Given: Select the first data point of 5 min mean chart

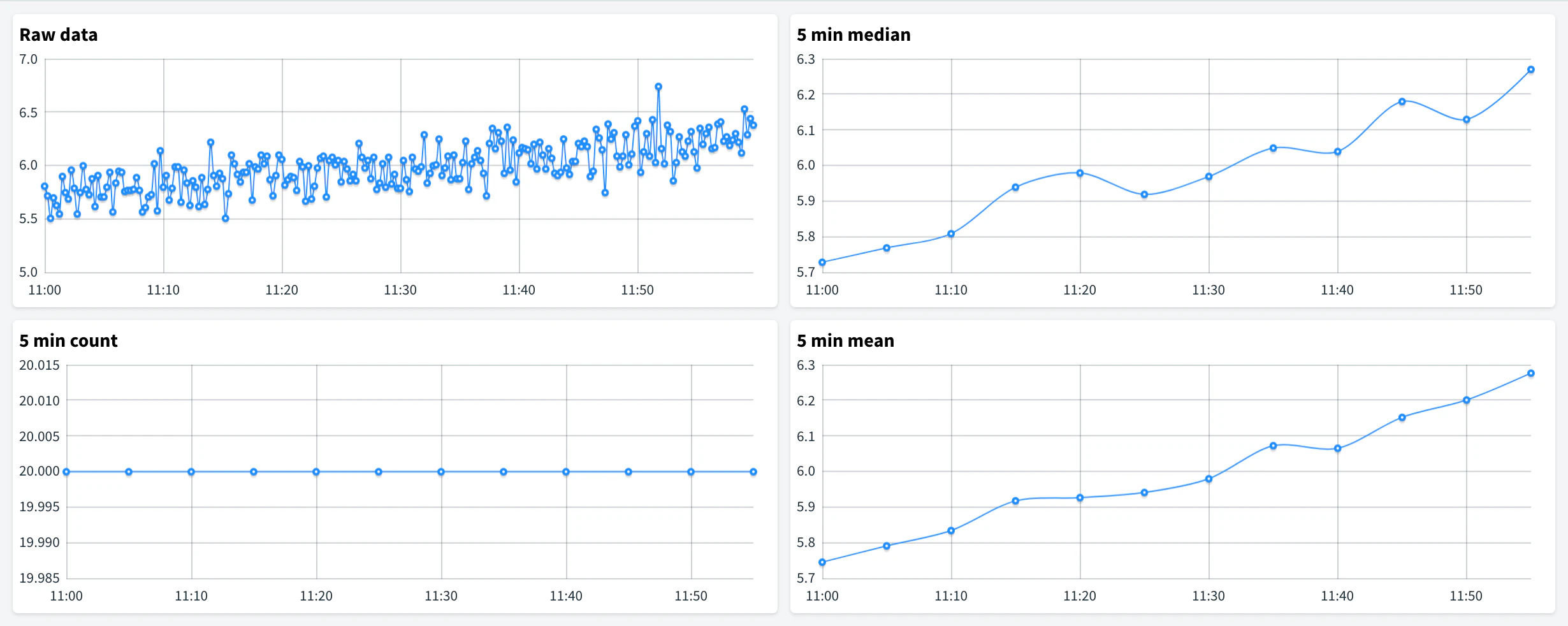Looking at the screenshot, I should (x=822, y=562).
